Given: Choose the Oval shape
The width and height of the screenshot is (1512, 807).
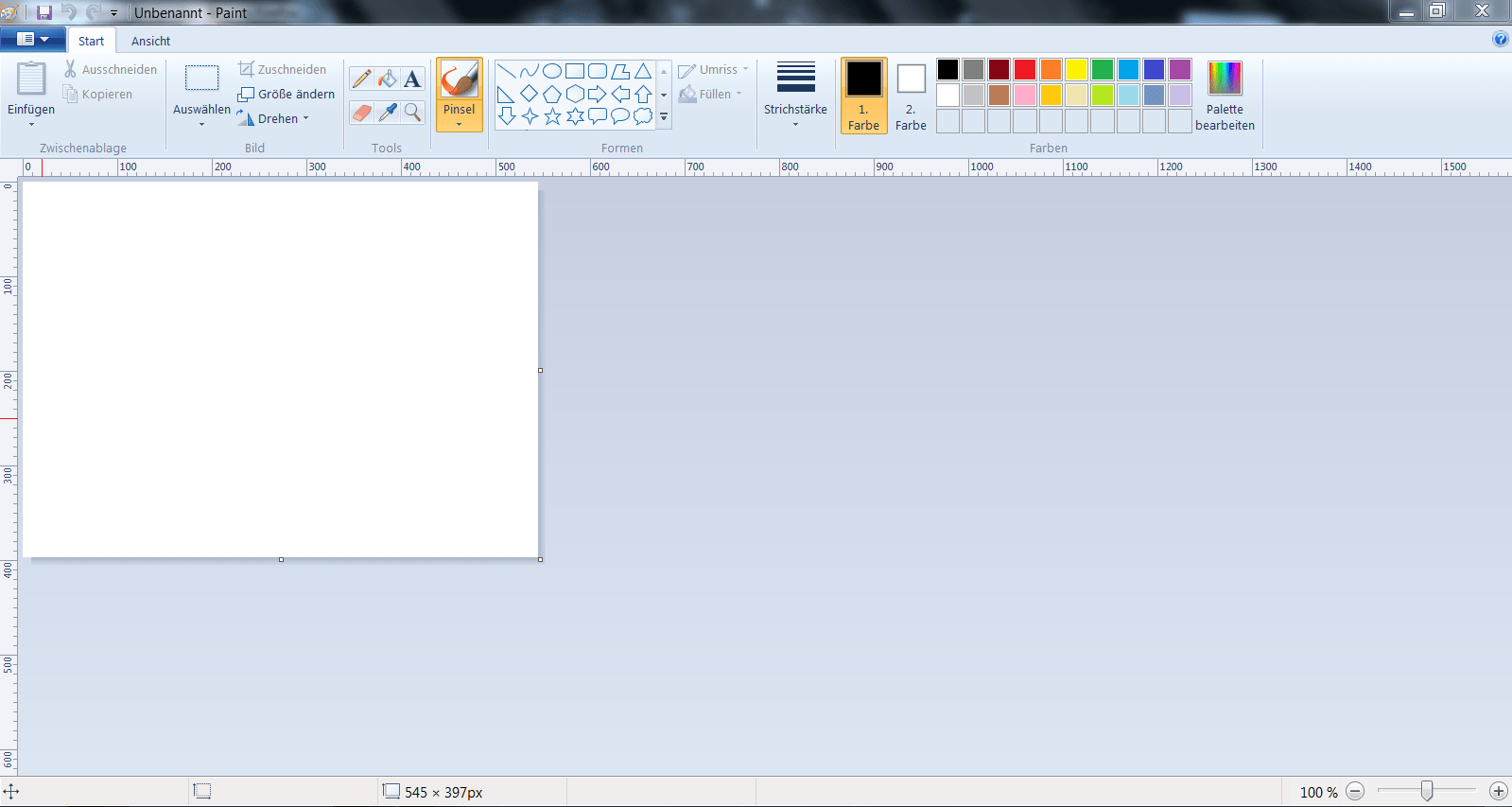Looking at the screenshot, I should [552, 71].
